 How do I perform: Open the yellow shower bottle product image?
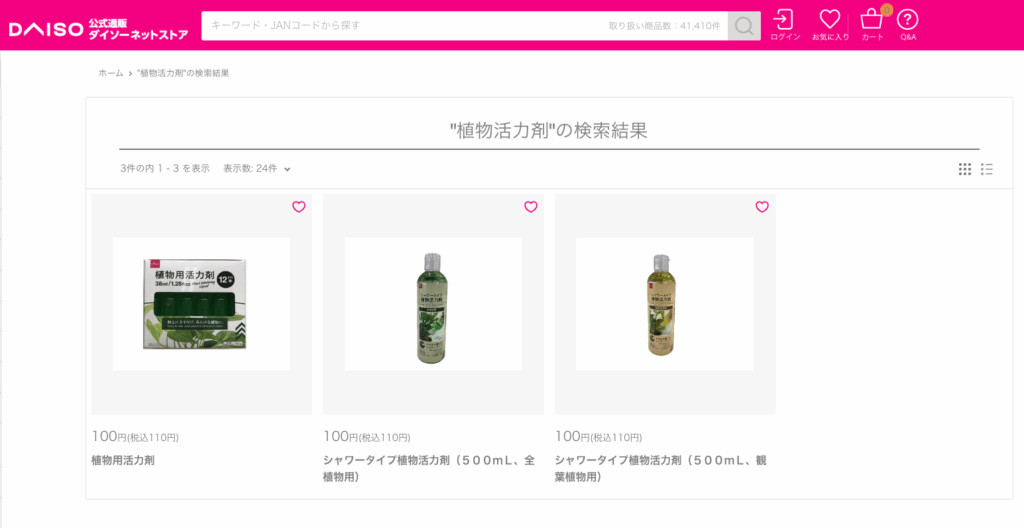tap(665, 304)
